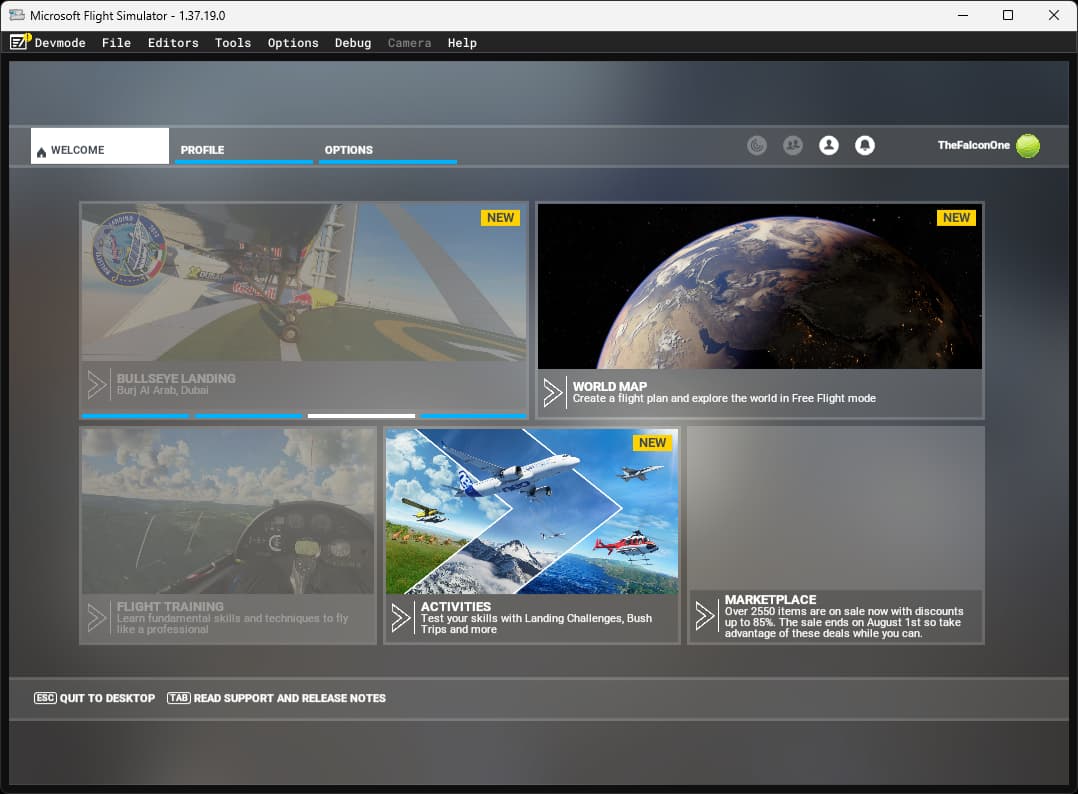Image resolution: width=1078 pixels, height=794 pixels.
Task: Open the Options menu in the menu bar
Action: (293, 43)
